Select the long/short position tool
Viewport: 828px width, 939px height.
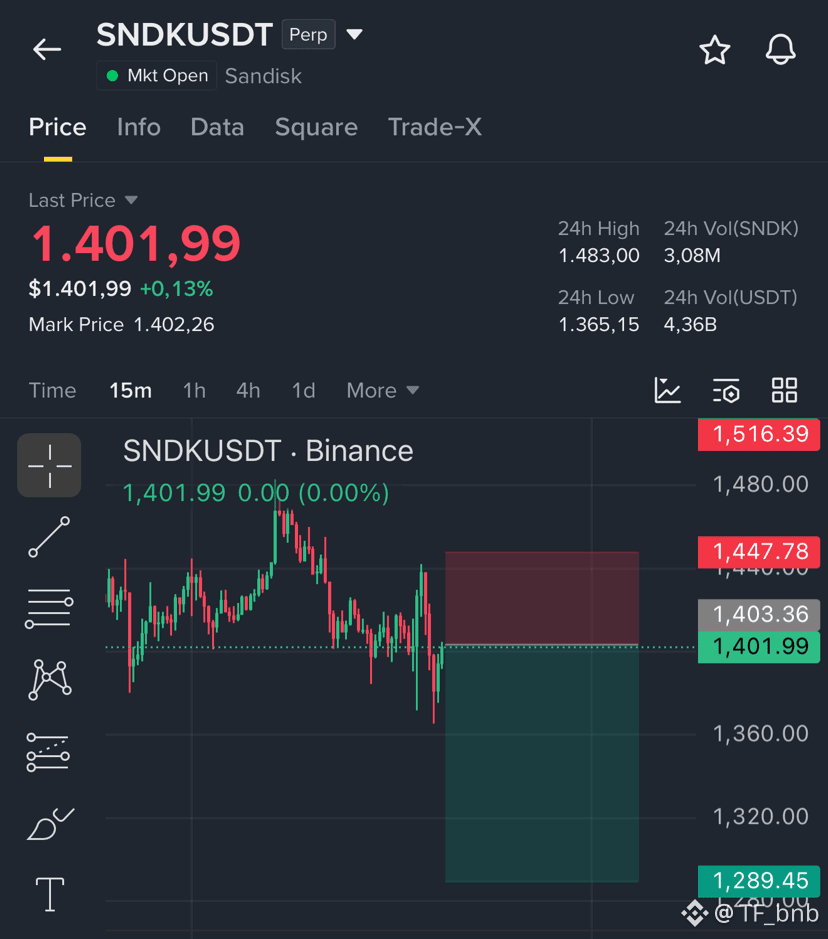coord(48,752)
